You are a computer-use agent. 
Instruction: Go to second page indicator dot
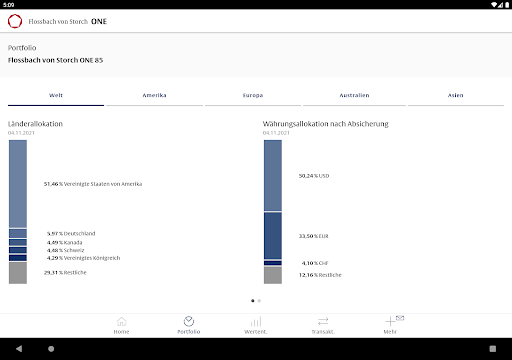click(259, 301)
